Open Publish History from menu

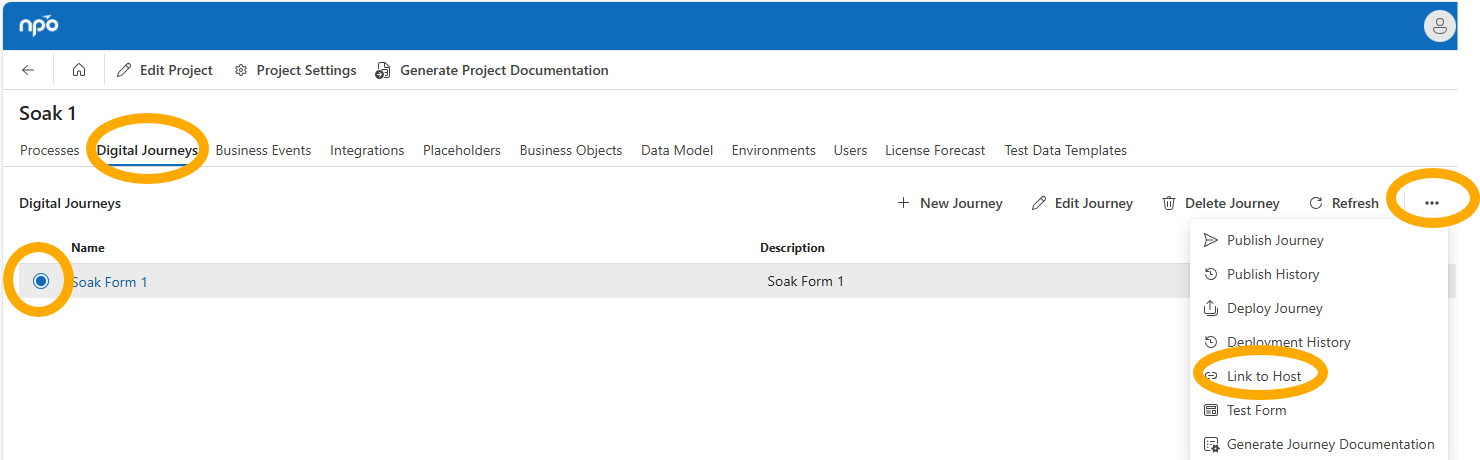(1272, 274)
